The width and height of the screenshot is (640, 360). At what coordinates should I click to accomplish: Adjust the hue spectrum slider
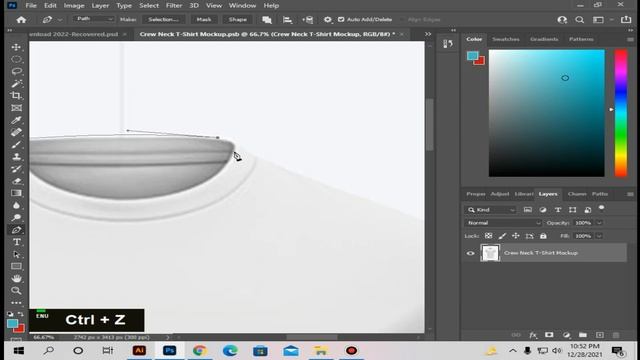tap(621, 113)
